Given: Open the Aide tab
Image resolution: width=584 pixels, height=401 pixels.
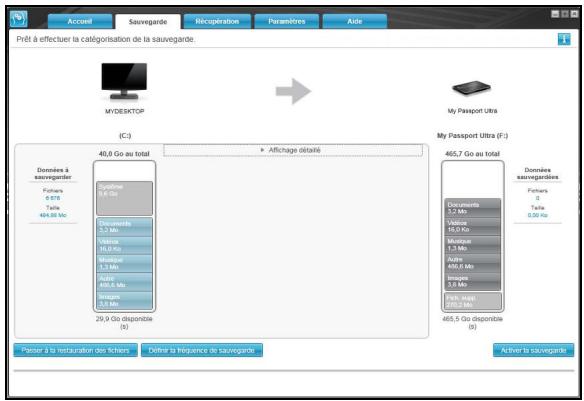Looking at the screenshot, I should [x=355, y=22].
